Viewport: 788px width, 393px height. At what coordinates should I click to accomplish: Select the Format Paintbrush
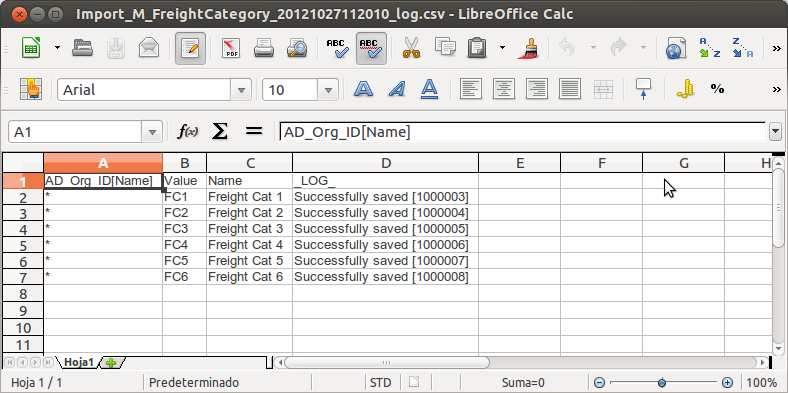[528, 48]
